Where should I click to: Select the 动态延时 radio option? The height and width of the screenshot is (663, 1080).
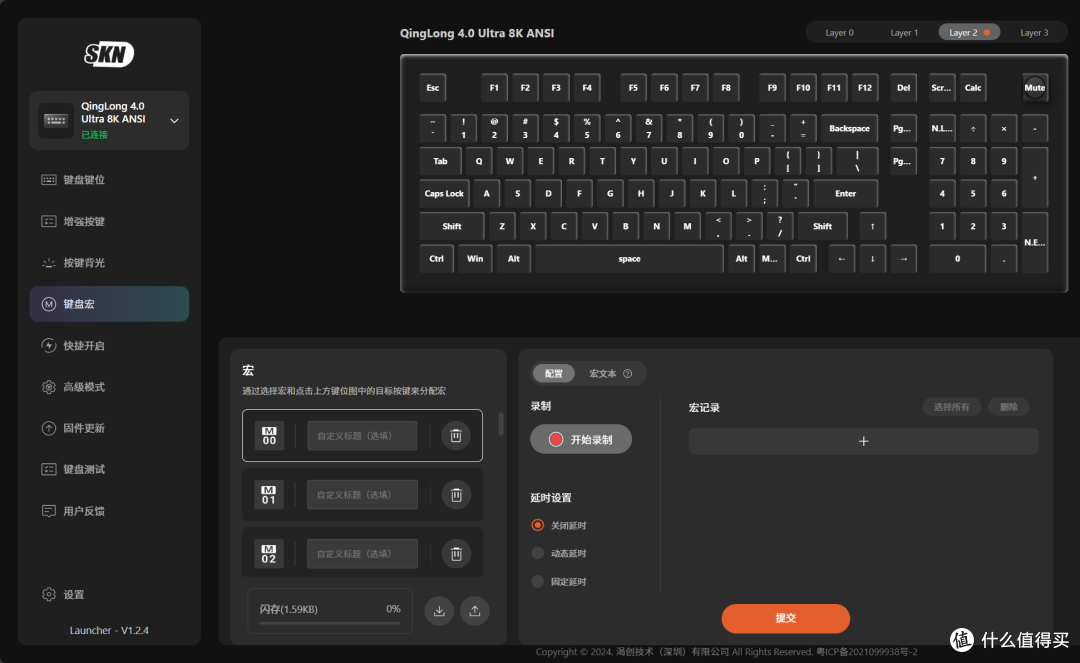click(538, 553)
